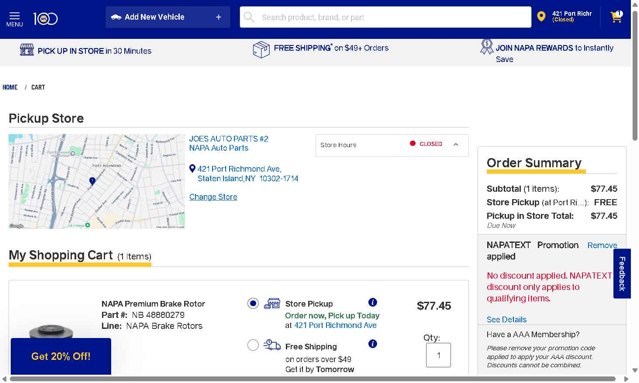639x383 pixels.
Task: Click the Pickup In Store Total label
Action: (x=530, y=216)
